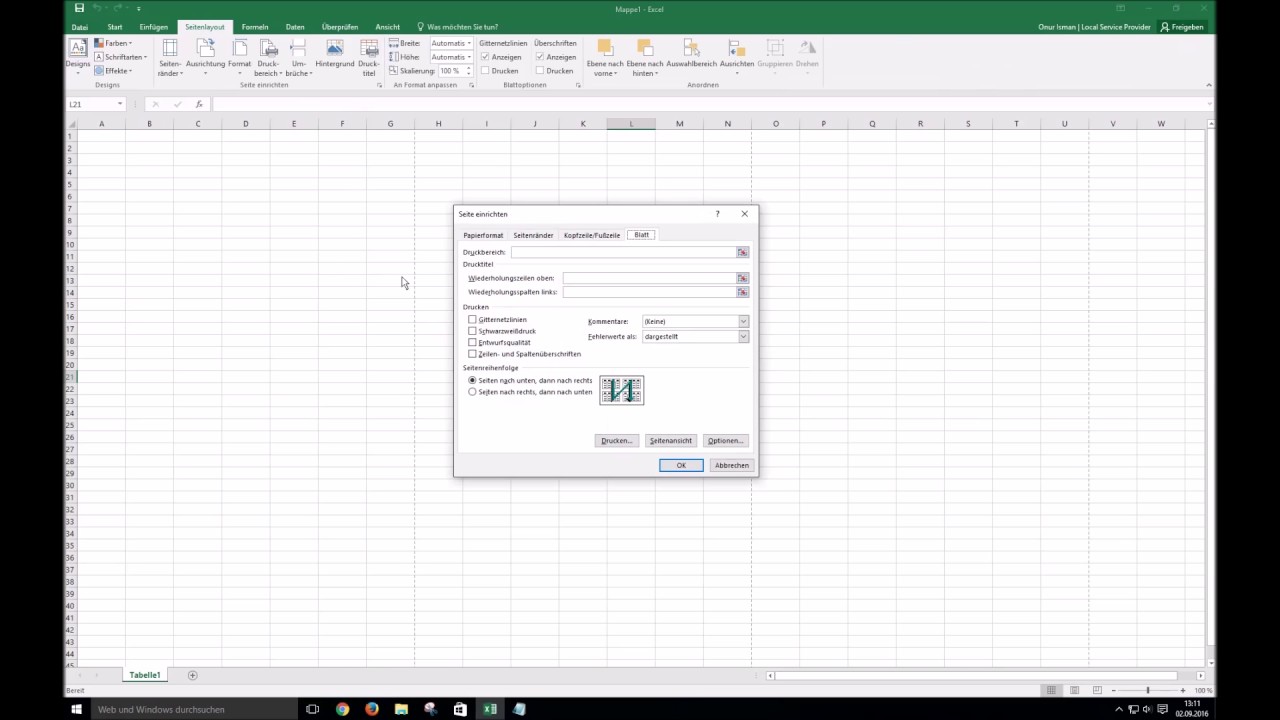The width and height of the screenshot is (1280, 720).
Task: Open the Schriftarten dropdown
Action: click(x=120, y=57)
